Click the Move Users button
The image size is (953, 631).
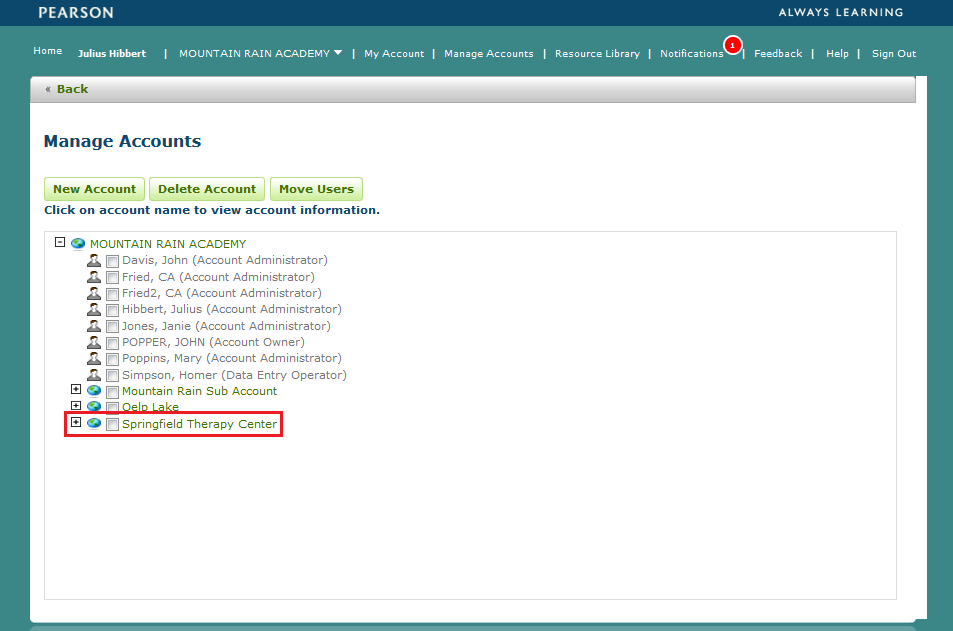pyautogui.click(x=316, y=189)
